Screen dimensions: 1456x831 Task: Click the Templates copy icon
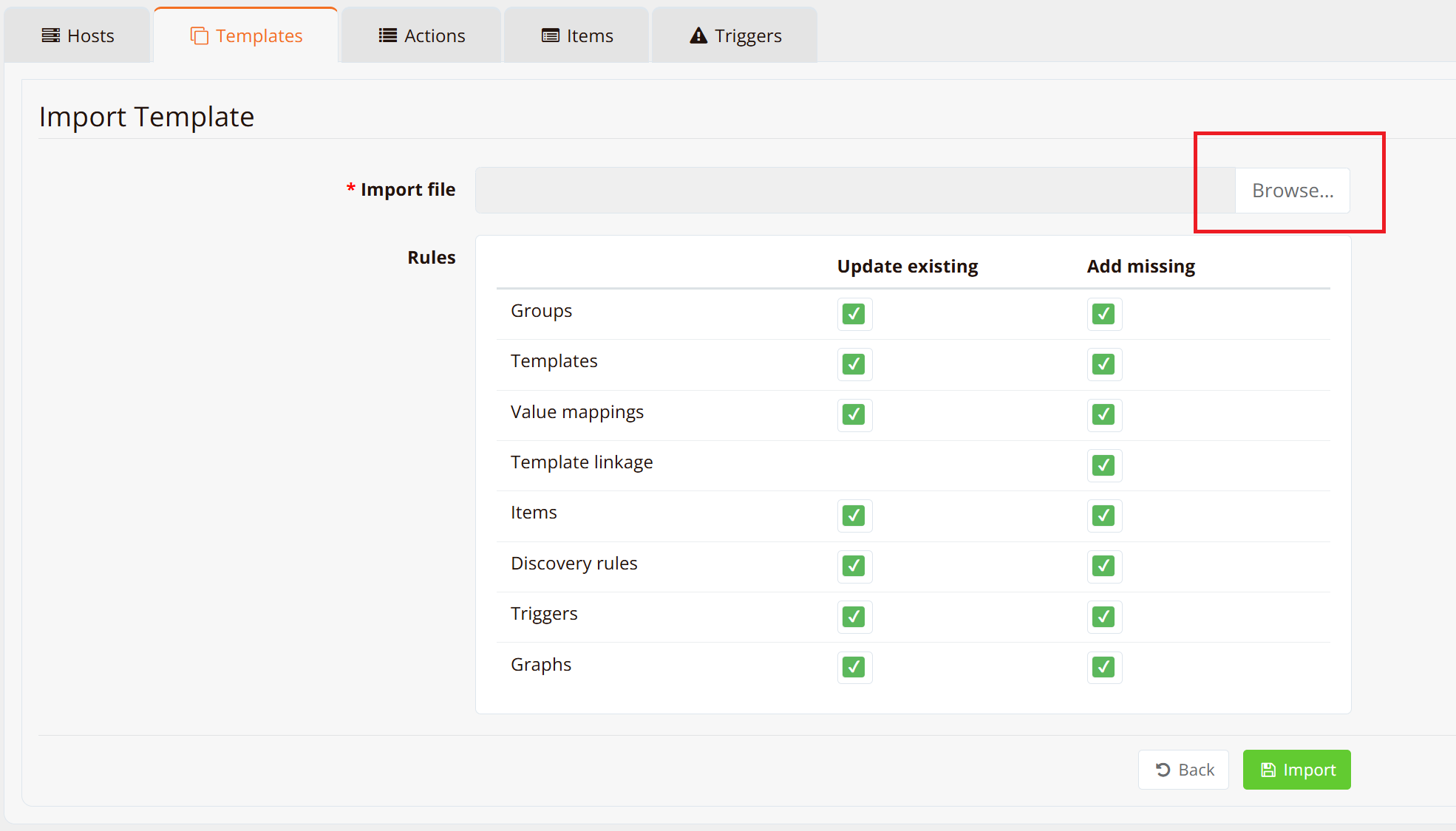click(x=200, y=35)
